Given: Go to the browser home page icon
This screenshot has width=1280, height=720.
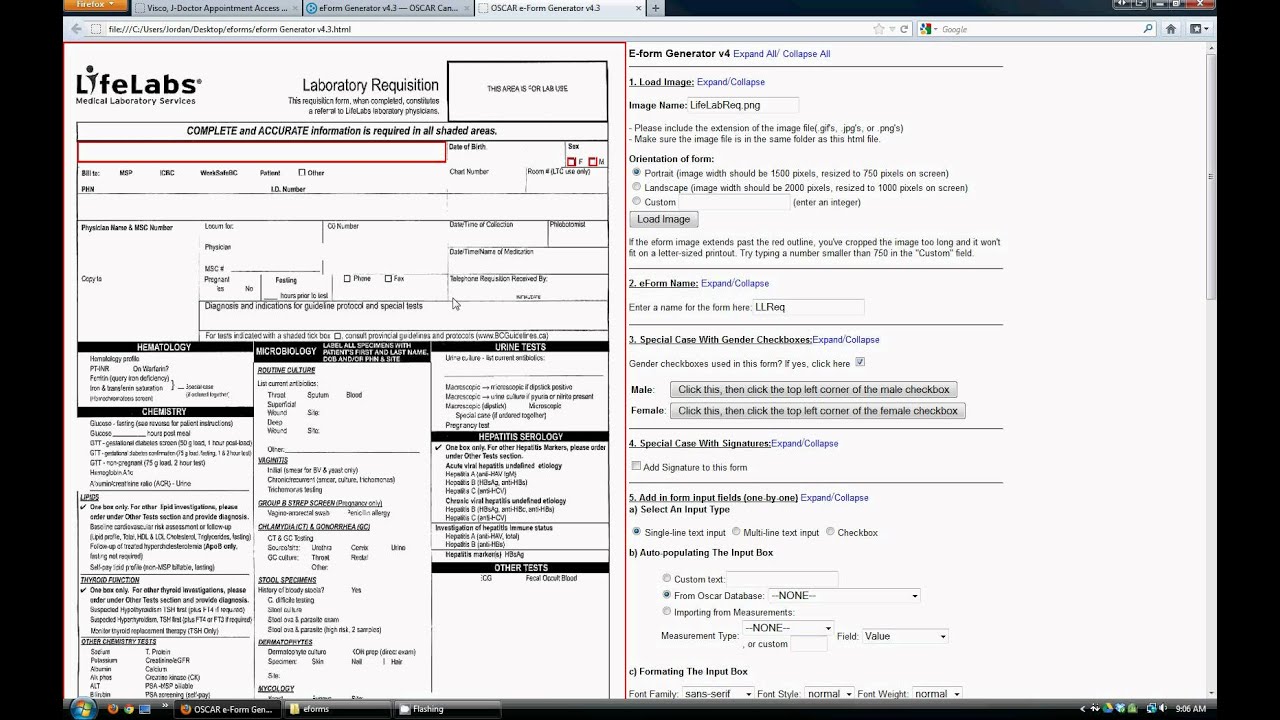Looking at the screenshot, I should pyautogui.click(x=1171, y=29).
